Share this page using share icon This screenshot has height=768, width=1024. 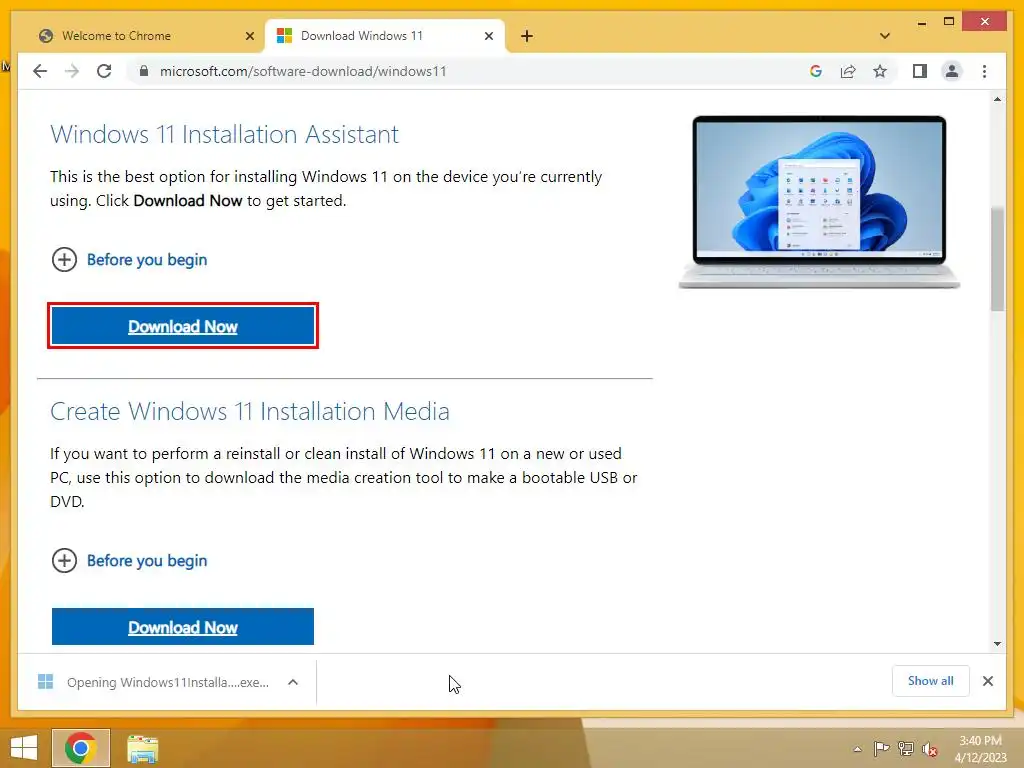(x=848, y=71)
